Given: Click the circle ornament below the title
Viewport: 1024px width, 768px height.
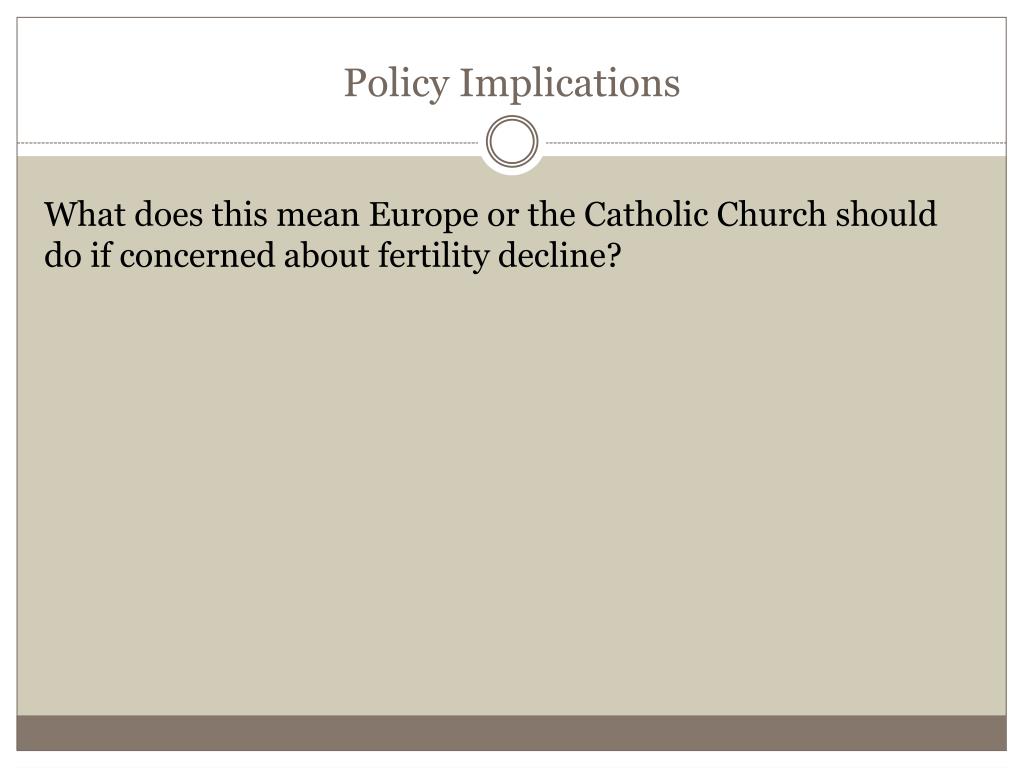Looking at the screenshot, I should pos(512,142).
